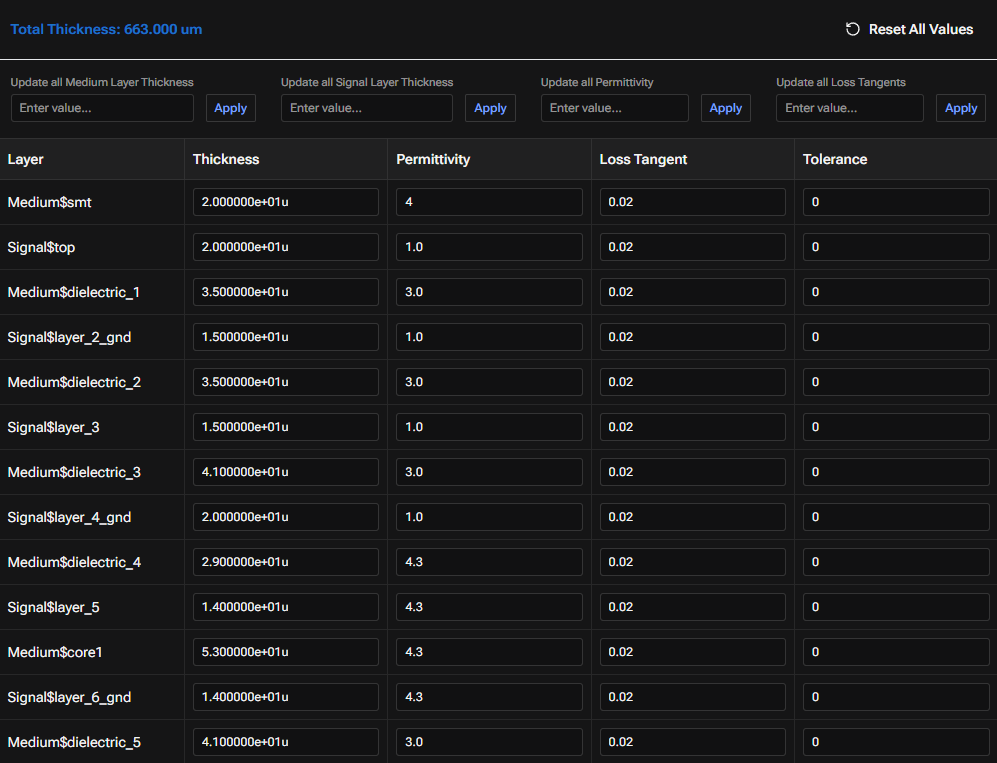Viewport: 997px width, 763px height.
Task: Apply the permittivity update to all layers
Action: click(x=725, y=108)
